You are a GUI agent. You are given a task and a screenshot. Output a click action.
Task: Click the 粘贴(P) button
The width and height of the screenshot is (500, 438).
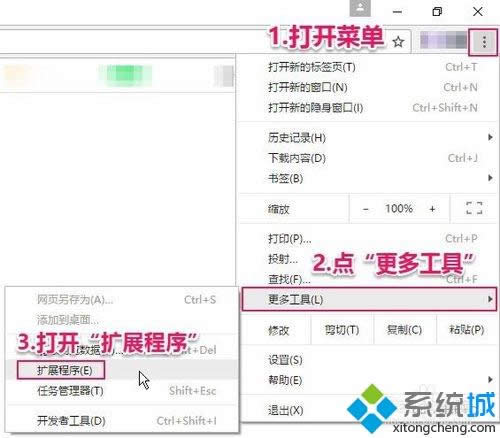click(x=467, y=330)
